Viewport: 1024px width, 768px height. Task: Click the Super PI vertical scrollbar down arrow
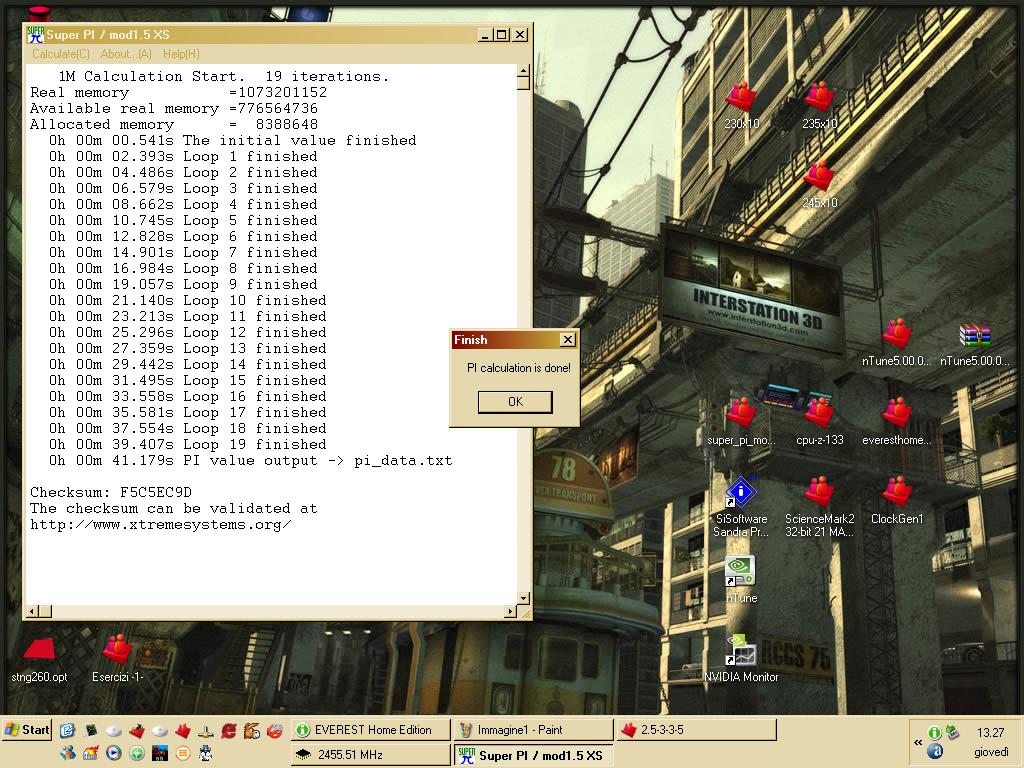(x=523, y=598)
